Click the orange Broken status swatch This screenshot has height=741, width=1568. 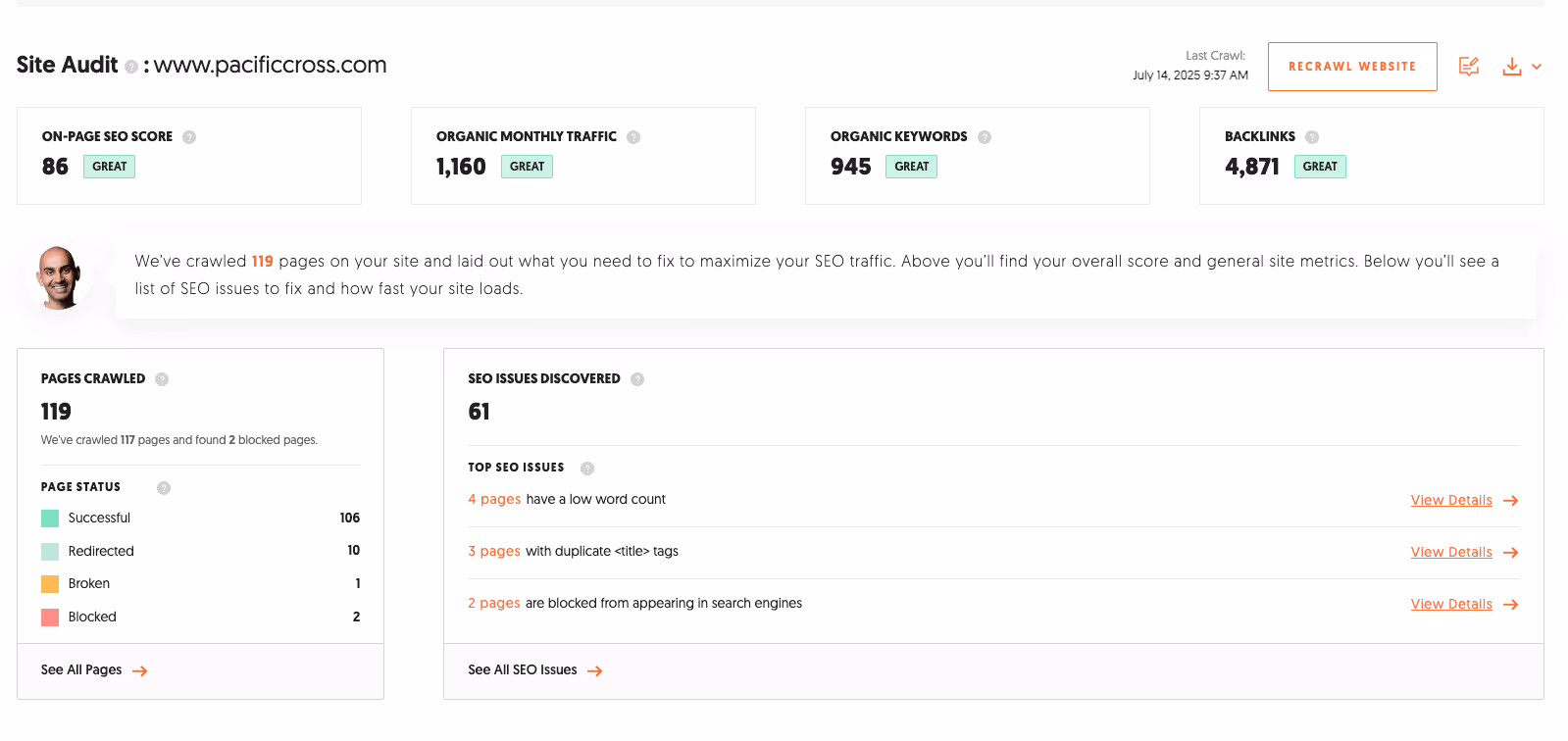(50, 584)
